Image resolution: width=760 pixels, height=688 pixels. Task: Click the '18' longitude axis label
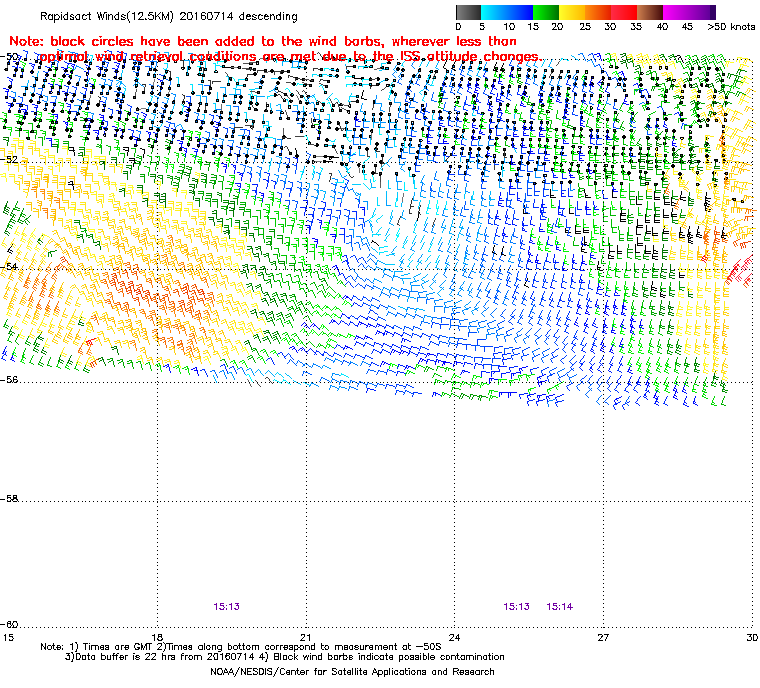click(x=157, y=637)
